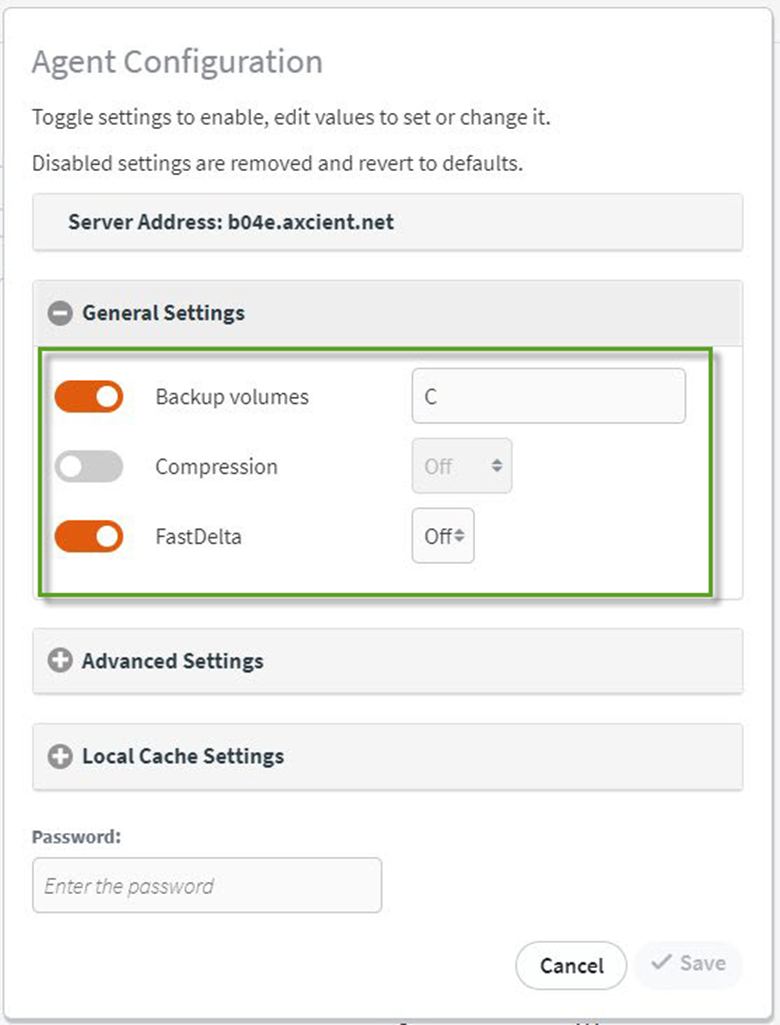Click the Cancel button

pyautogui.click(x=570, y=964)
